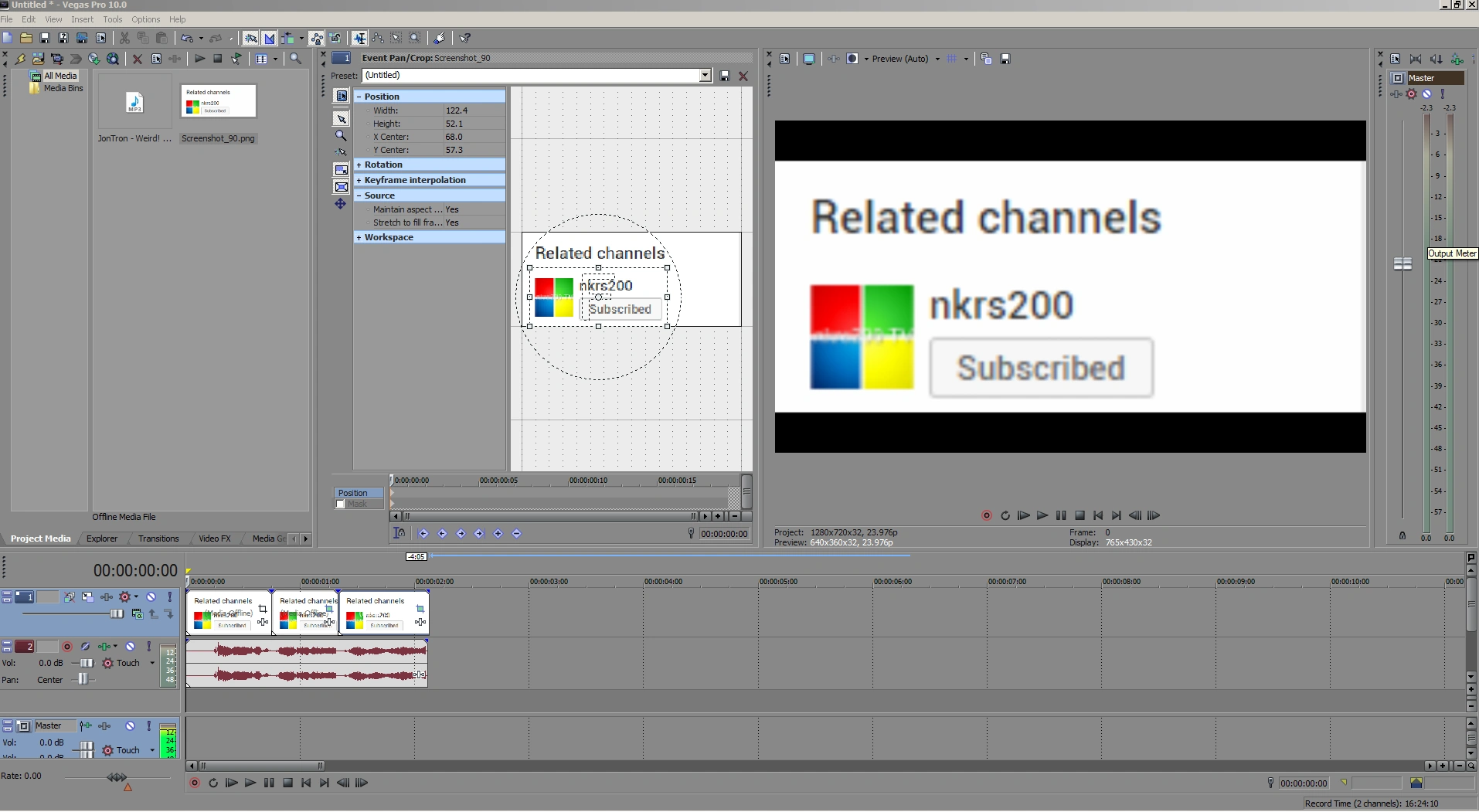Click Import Media icon in Project Media toolbar
The image size is (1479, 812).
pos(38,59)
